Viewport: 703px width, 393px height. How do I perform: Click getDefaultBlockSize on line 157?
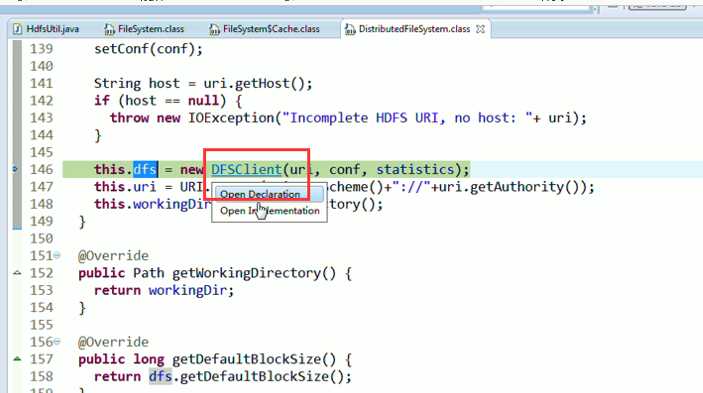click(x=254, y=359)
